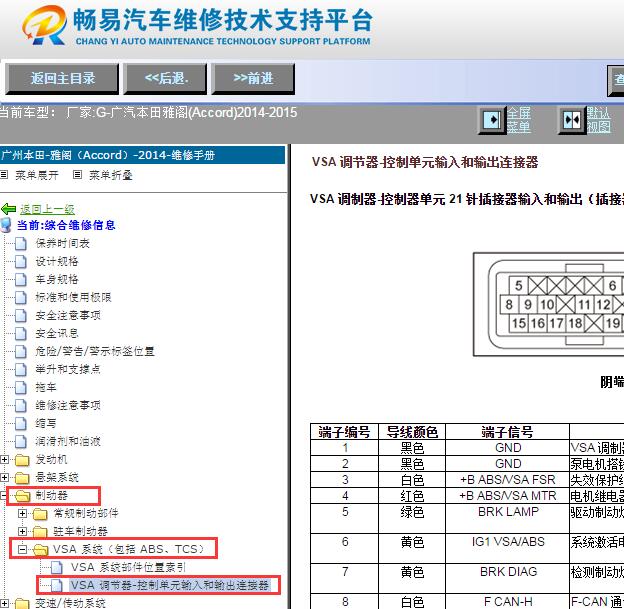Viewport: 624px width, 609px height.
Task: Click the <<后退 button
Action: [x=165, y=78]
